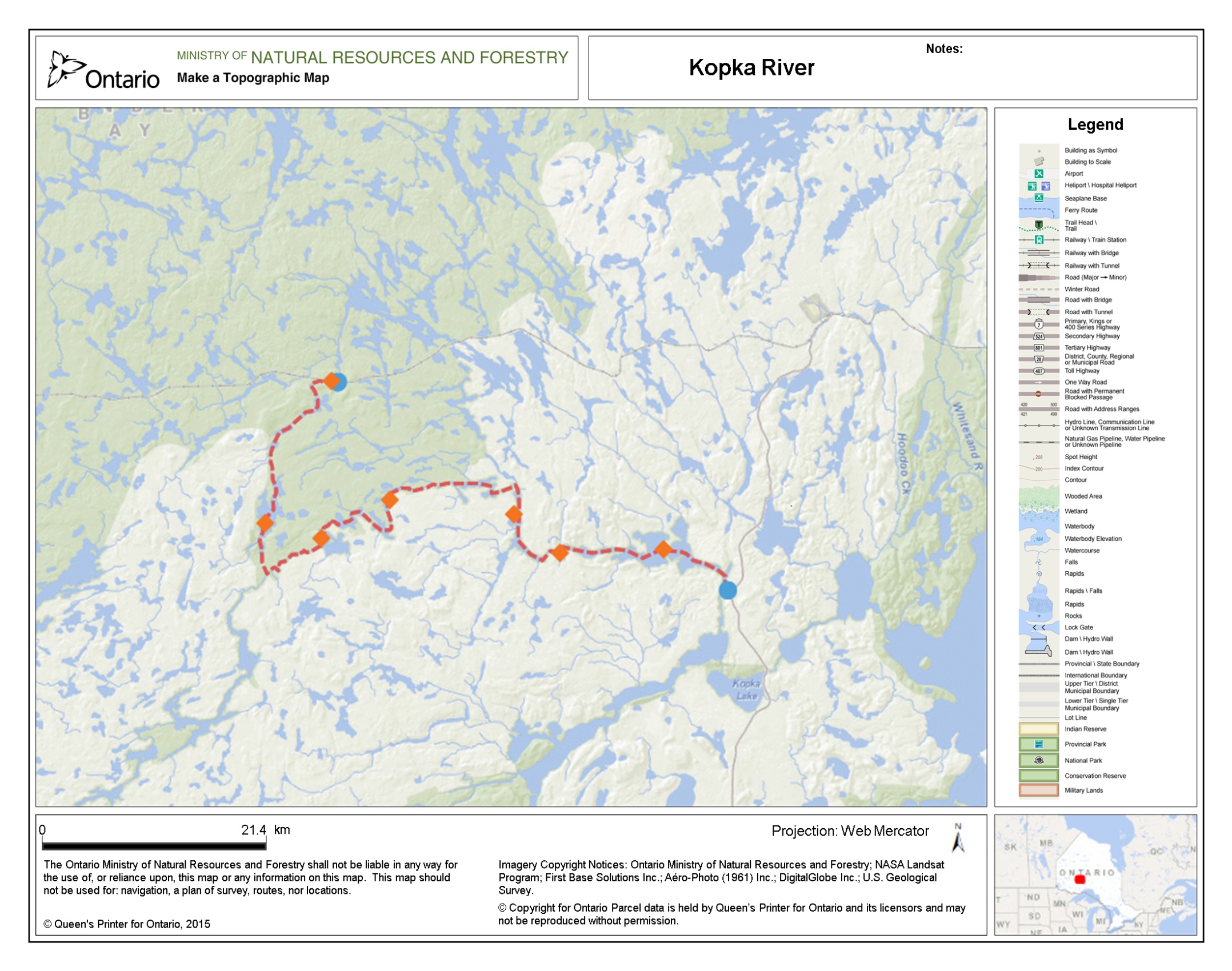This screenshot has width=1232, height=971.
Task: Click the Seaplane Base legend icon
Action: pos(1038,198)
